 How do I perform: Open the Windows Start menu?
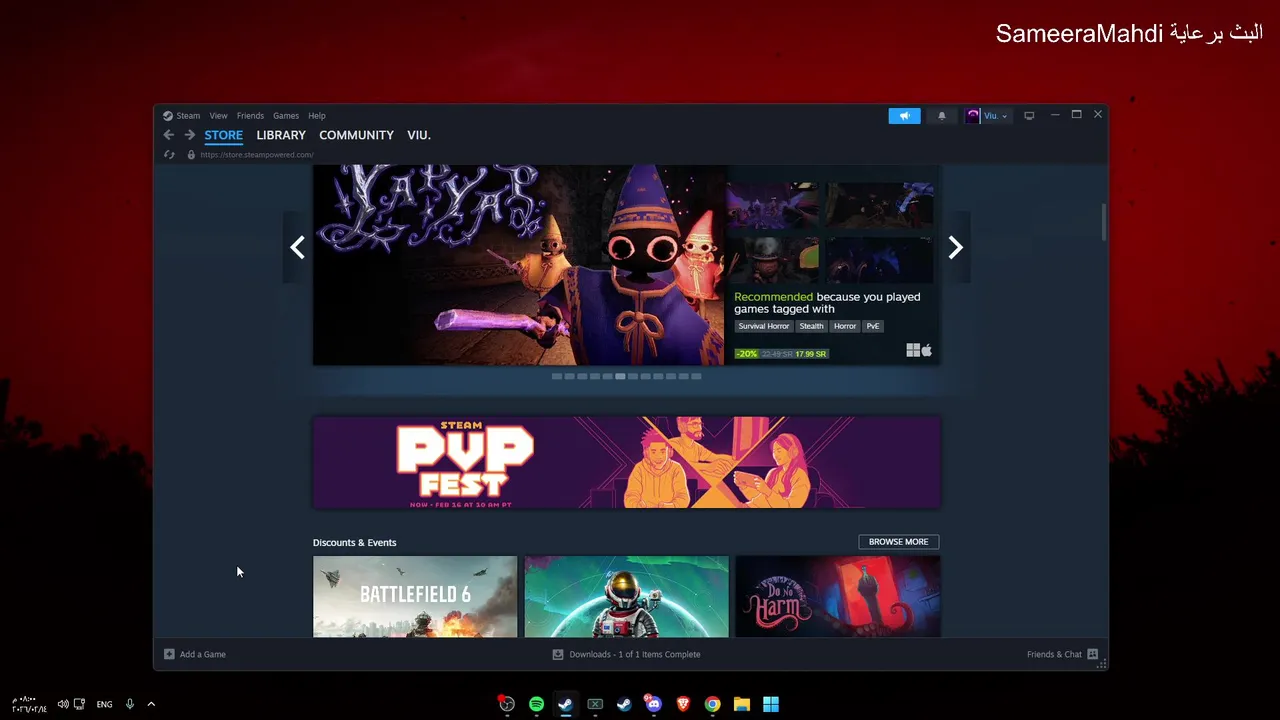771,704
